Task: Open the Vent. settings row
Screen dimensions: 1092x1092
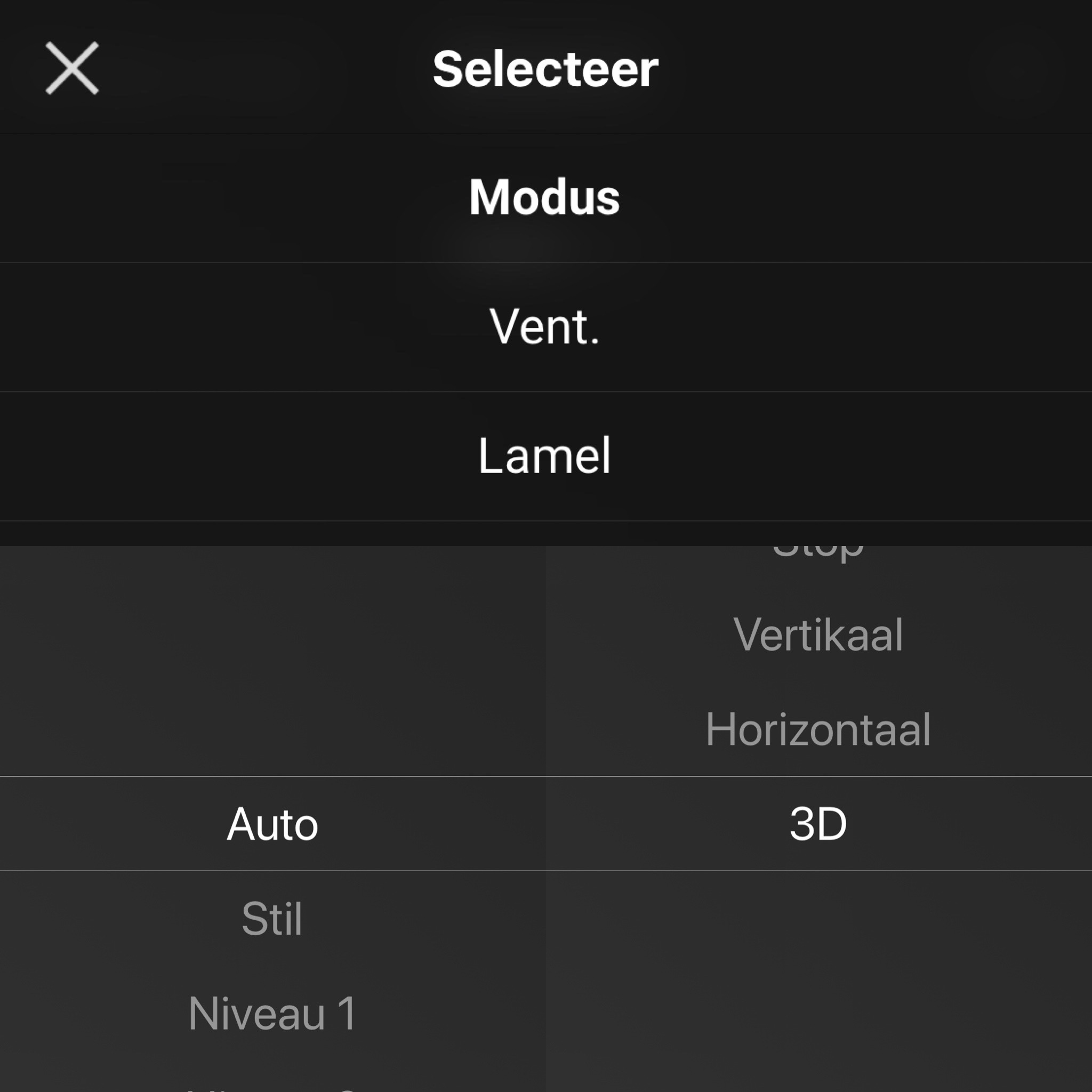Action: click(546, 327)
